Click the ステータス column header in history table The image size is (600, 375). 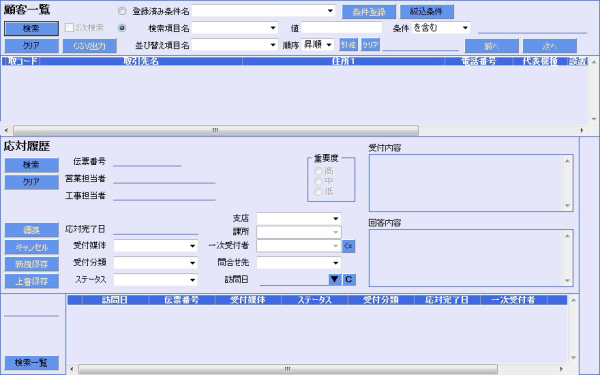(315, 300)
